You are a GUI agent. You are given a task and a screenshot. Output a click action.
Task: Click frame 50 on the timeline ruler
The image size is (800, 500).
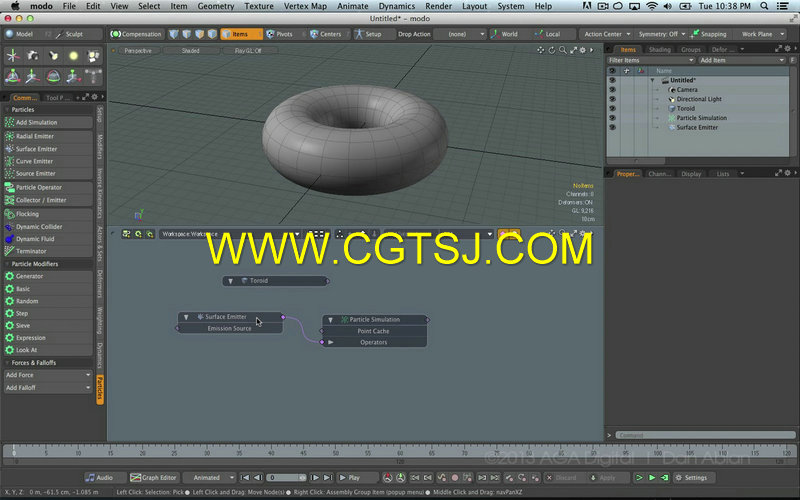point(335,451)
